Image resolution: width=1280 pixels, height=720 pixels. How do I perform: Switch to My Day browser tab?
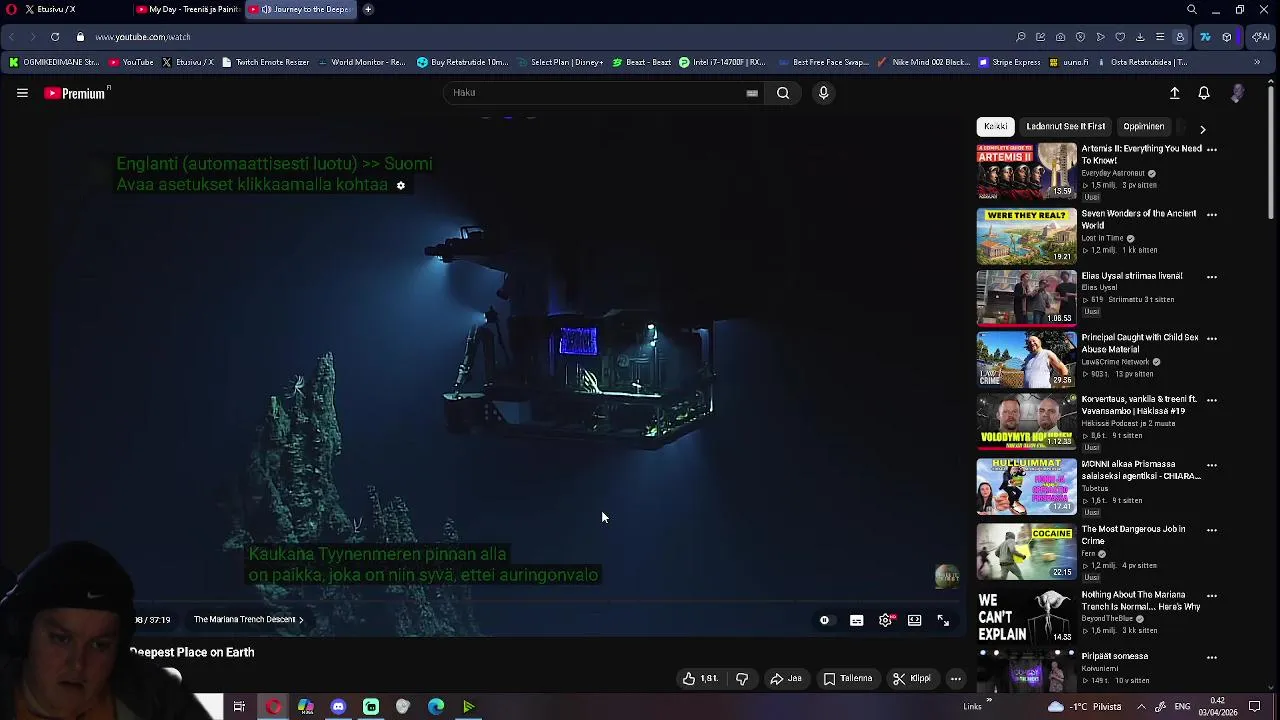tap(188, 9)
